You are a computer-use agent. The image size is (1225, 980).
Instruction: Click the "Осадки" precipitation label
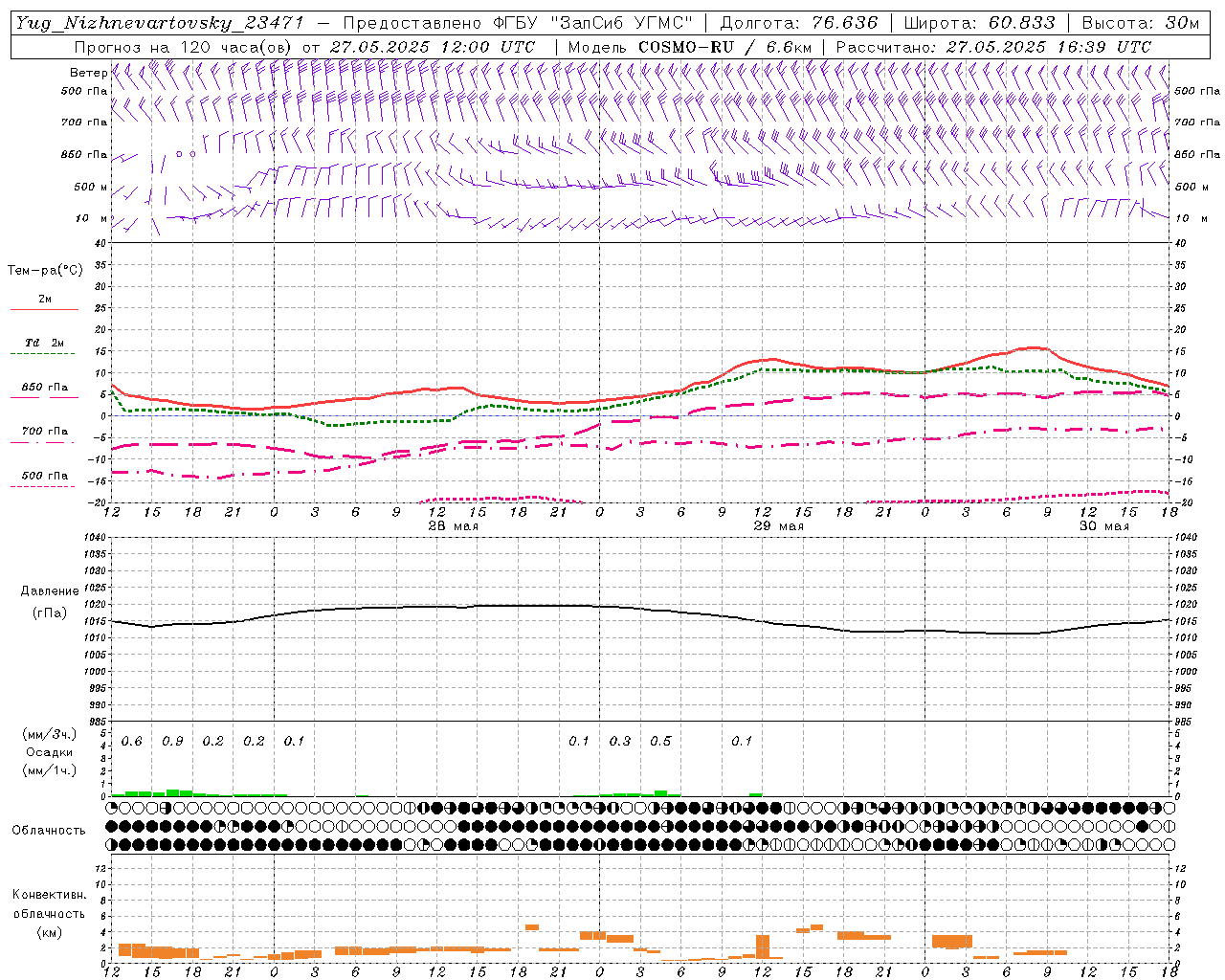click(50, 753)
